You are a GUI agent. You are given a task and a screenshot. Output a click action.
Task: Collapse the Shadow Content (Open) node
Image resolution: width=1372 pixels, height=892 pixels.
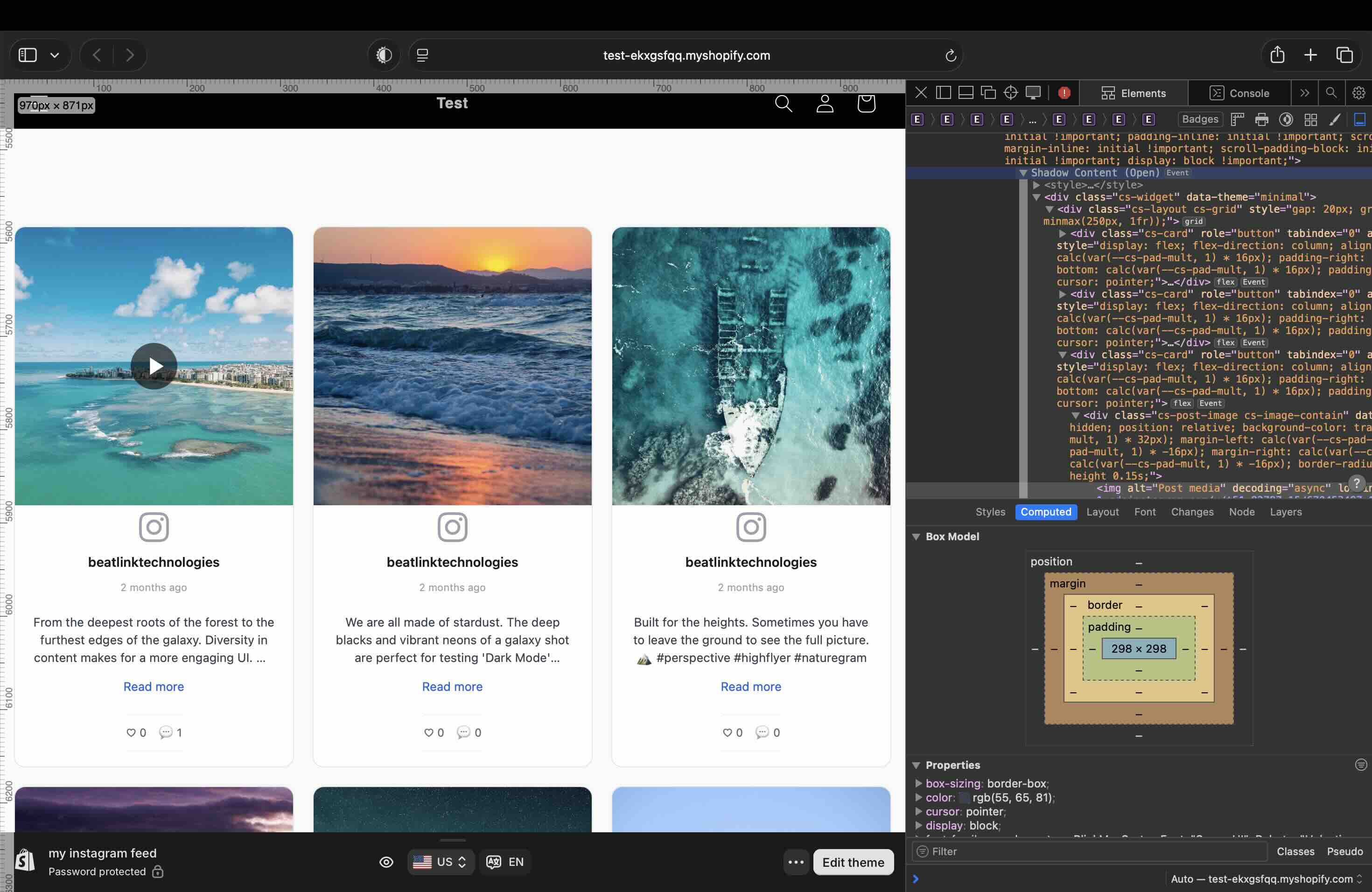[1023, 173]
